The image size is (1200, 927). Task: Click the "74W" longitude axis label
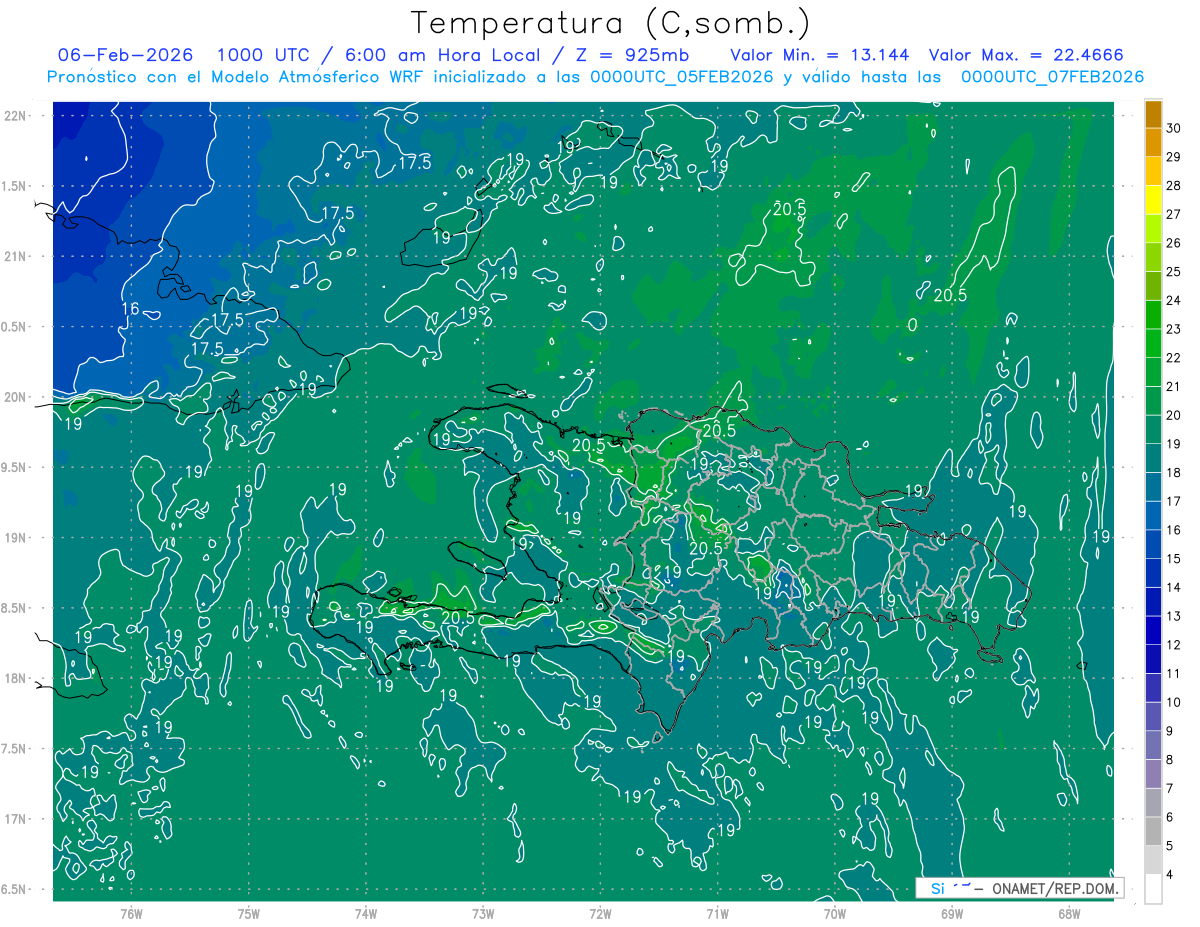tap(366, 914)
